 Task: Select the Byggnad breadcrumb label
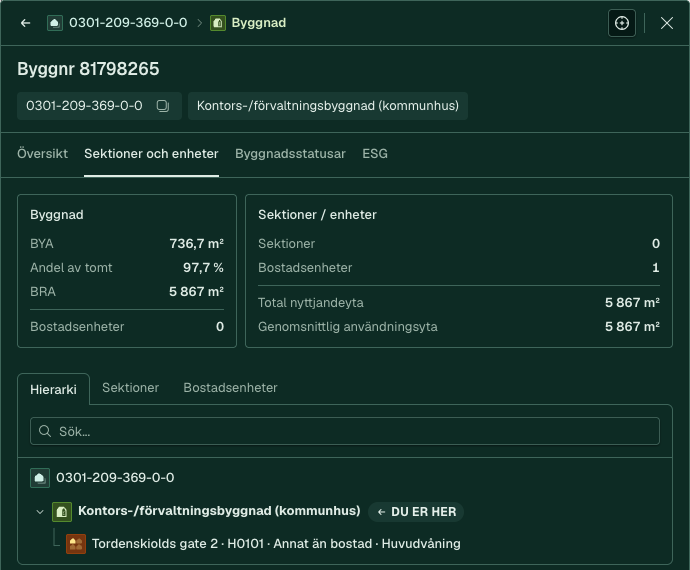click(x=259, y=23)
